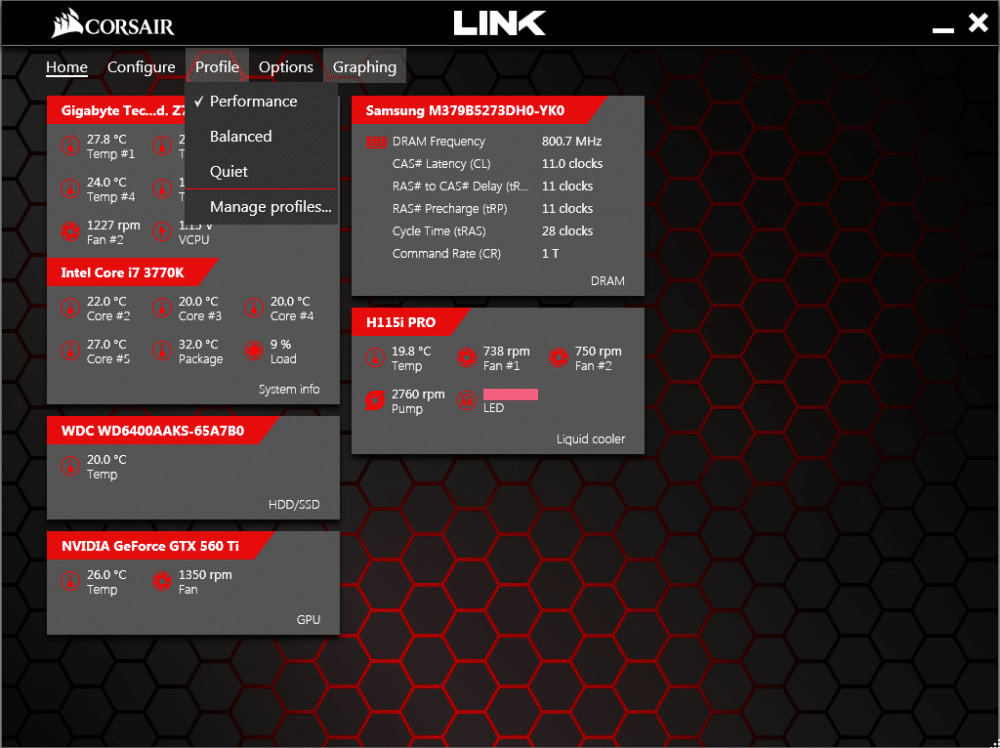This screenshot has width=1000, height=748.
Task: Click the CAS# Latency 11.0 clocks value
Action: 572,164
